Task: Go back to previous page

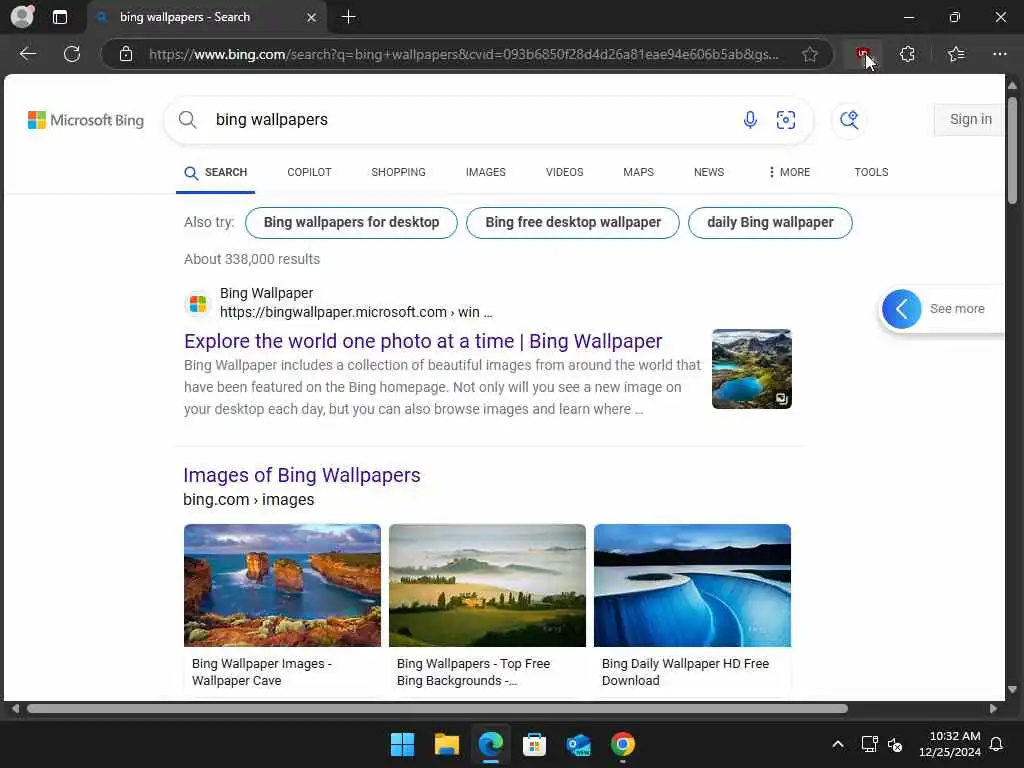Action: pyautogui.click(x=28, y=54)
